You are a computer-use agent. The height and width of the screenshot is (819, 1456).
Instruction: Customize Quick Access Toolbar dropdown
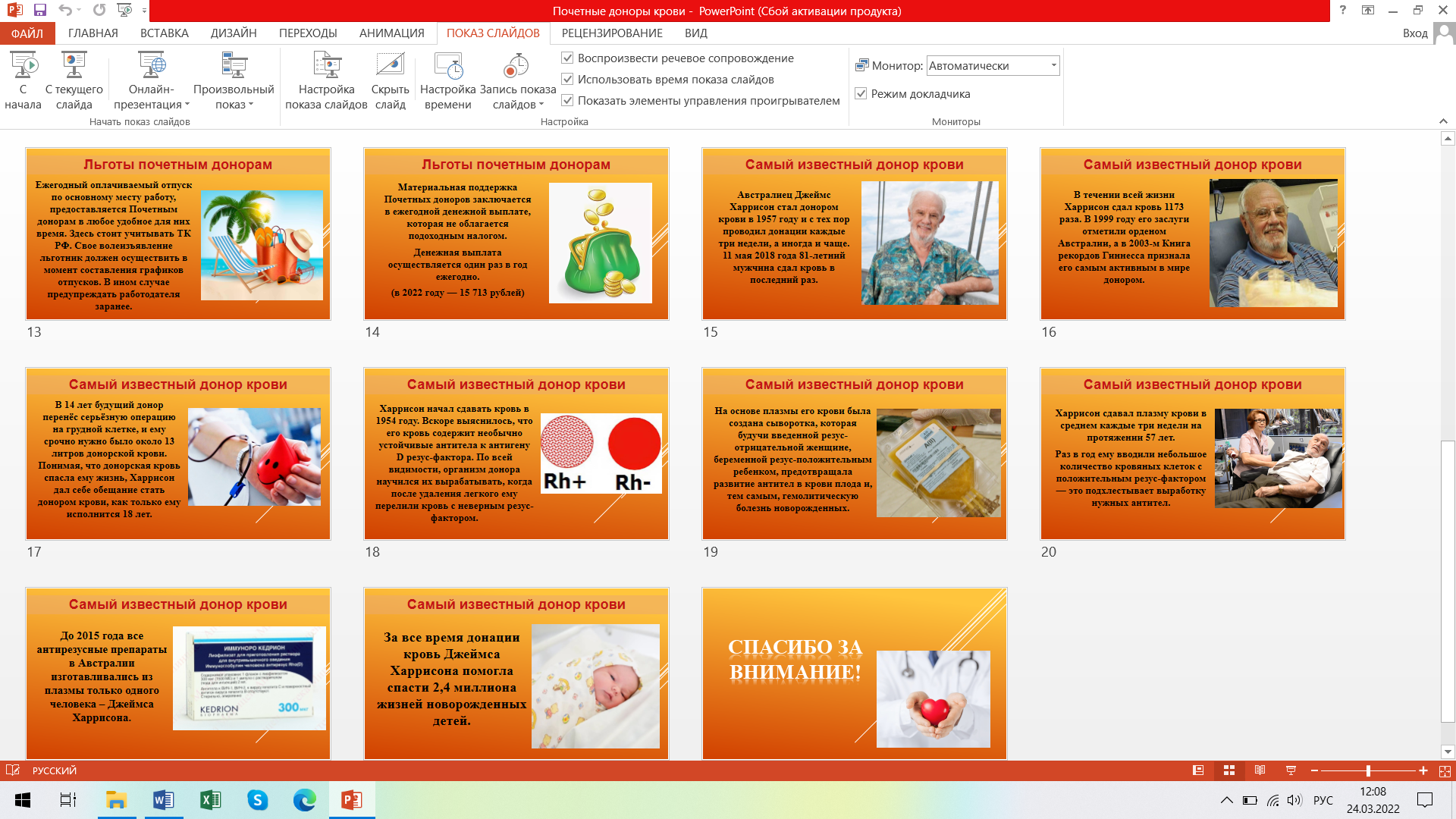coord(144,11)
